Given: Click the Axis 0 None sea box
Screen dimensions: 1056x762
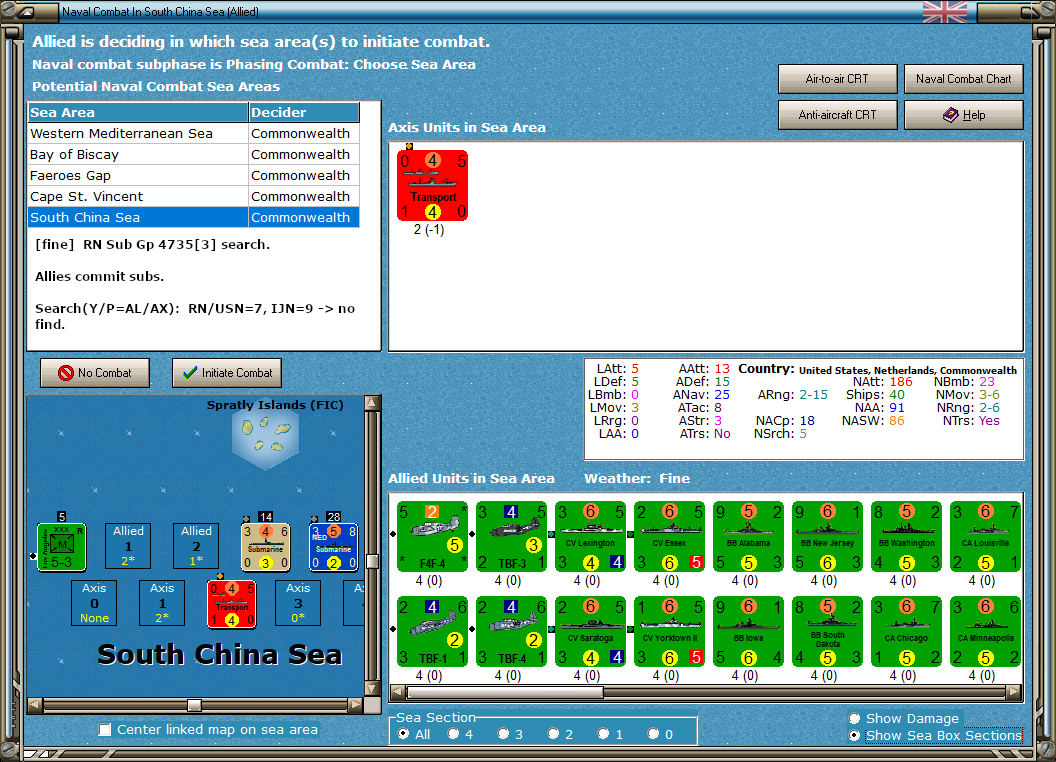Looking at the screenshot, I should click(x=94, y=603).
